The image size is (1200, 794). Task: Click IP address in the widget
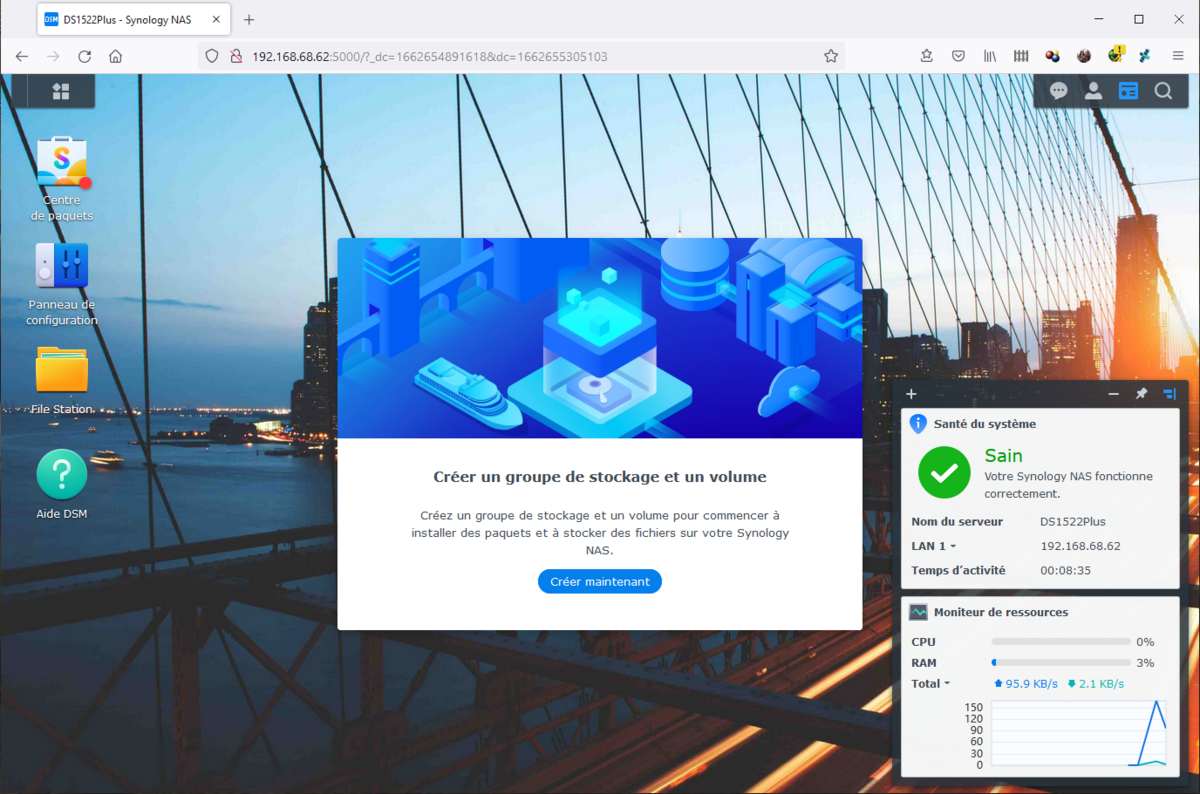(x=1080, y=546)
